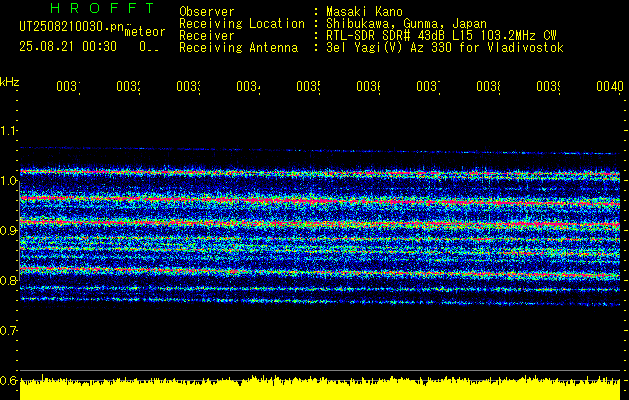The image size is (629, 400).
Task: Click the 'Observer' field label
Action: point(207,12)
